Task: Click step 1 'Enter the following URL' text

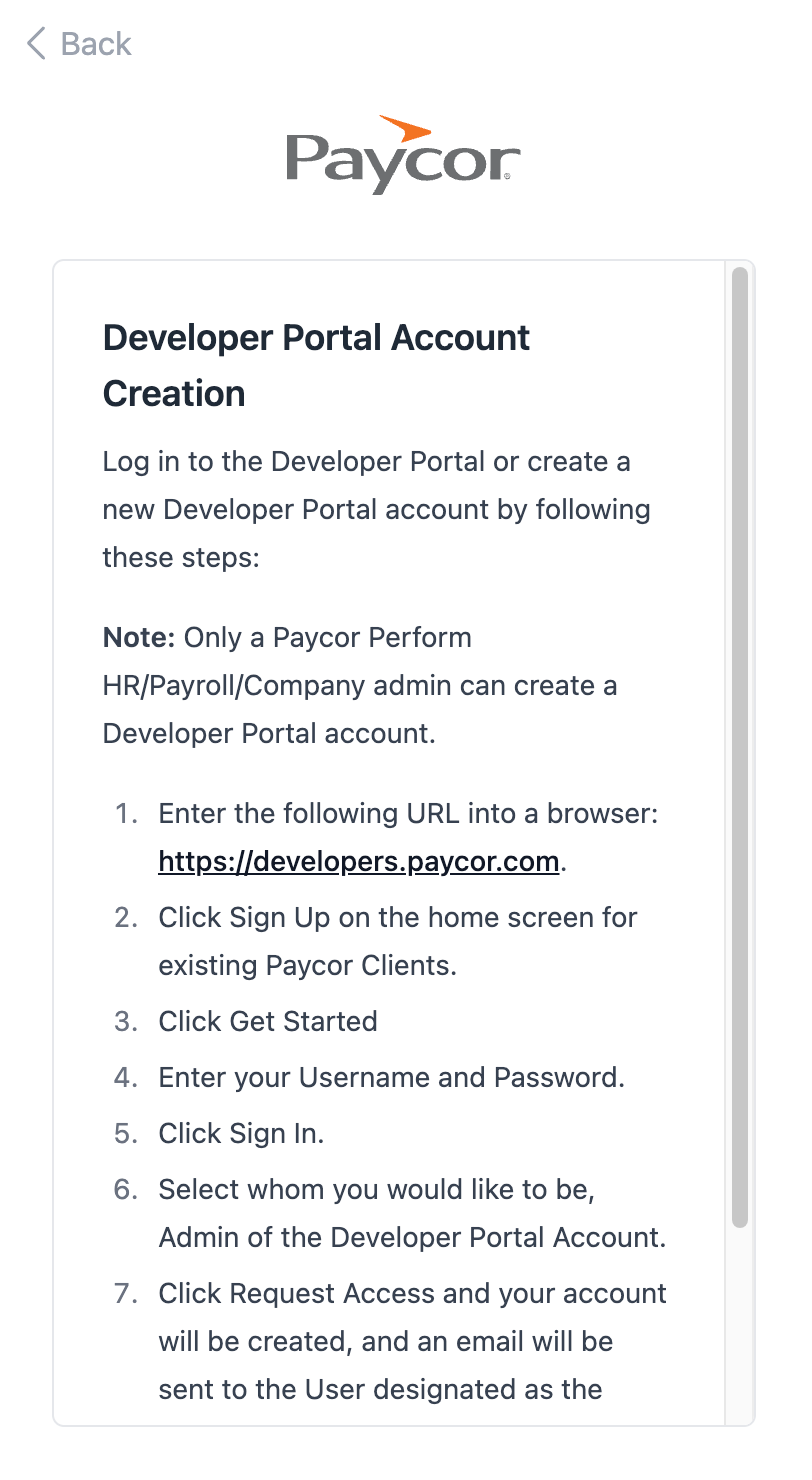Action: [408, 814]
